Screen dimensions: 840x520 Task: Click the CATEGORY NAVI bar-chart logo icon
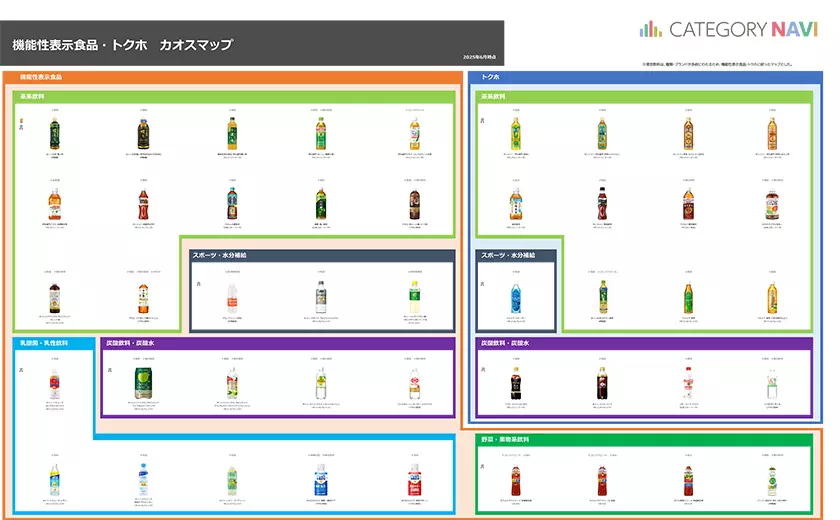(x=651, y=29)
